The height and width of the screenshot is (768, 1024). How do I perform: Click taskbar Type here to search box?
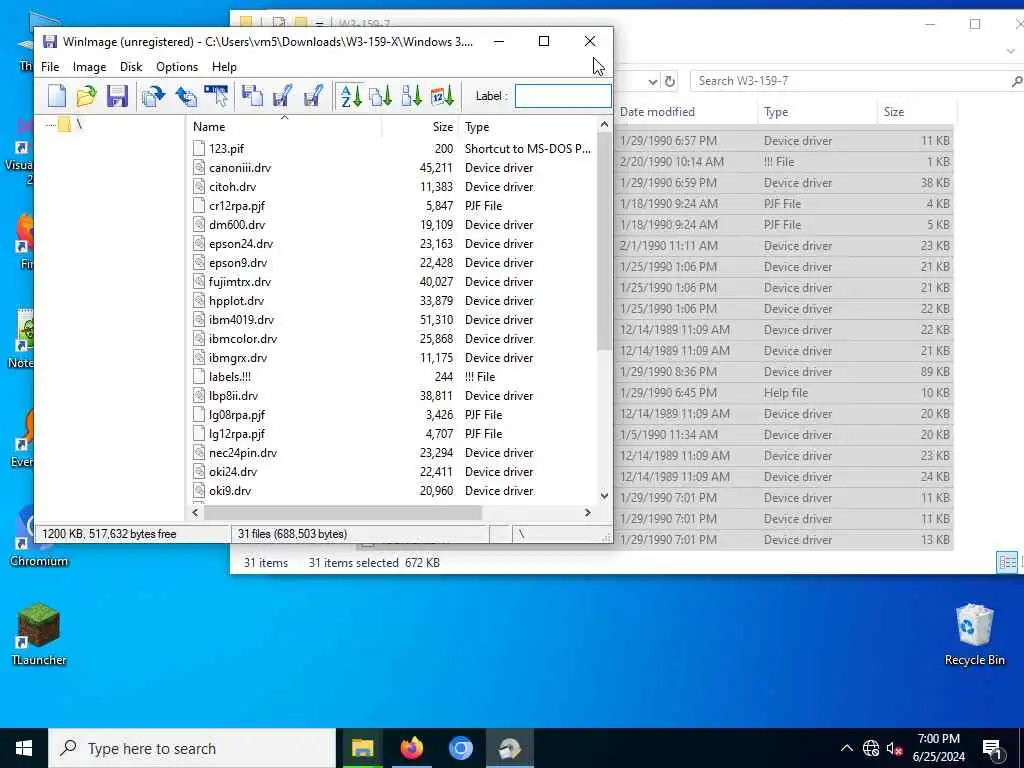coord(192,748)
